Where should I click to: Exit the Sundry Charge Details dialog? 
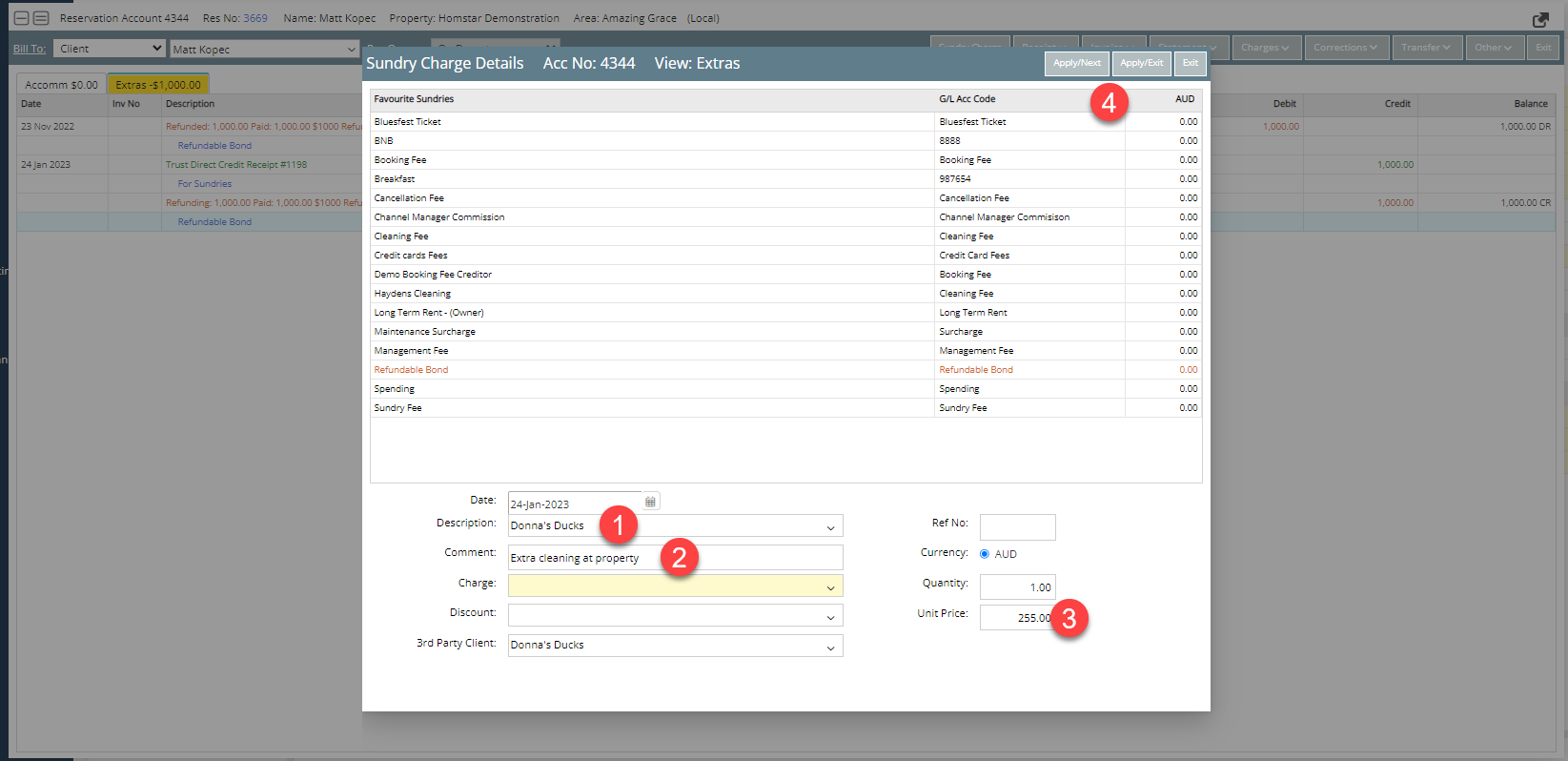(x=1190, y=63)
